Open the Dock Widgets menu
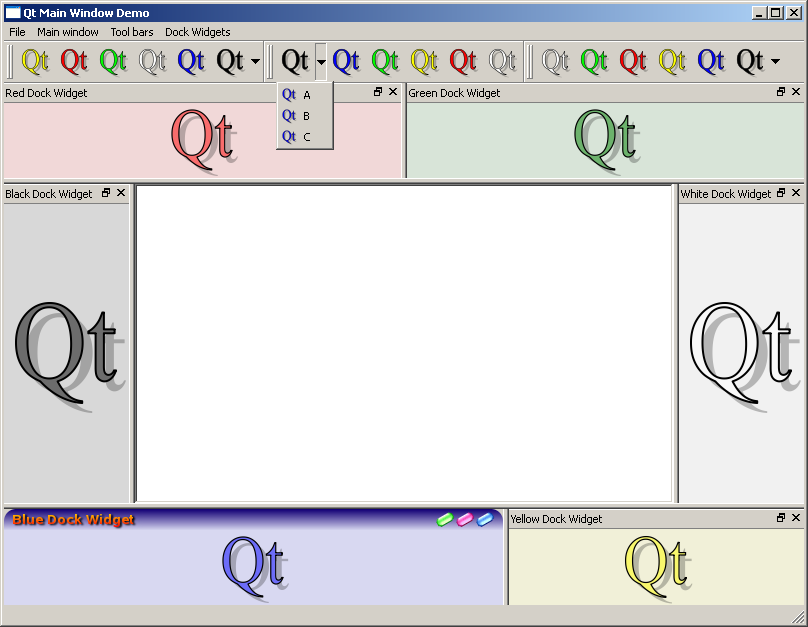The image size is (808, 627). click(197, 32)
